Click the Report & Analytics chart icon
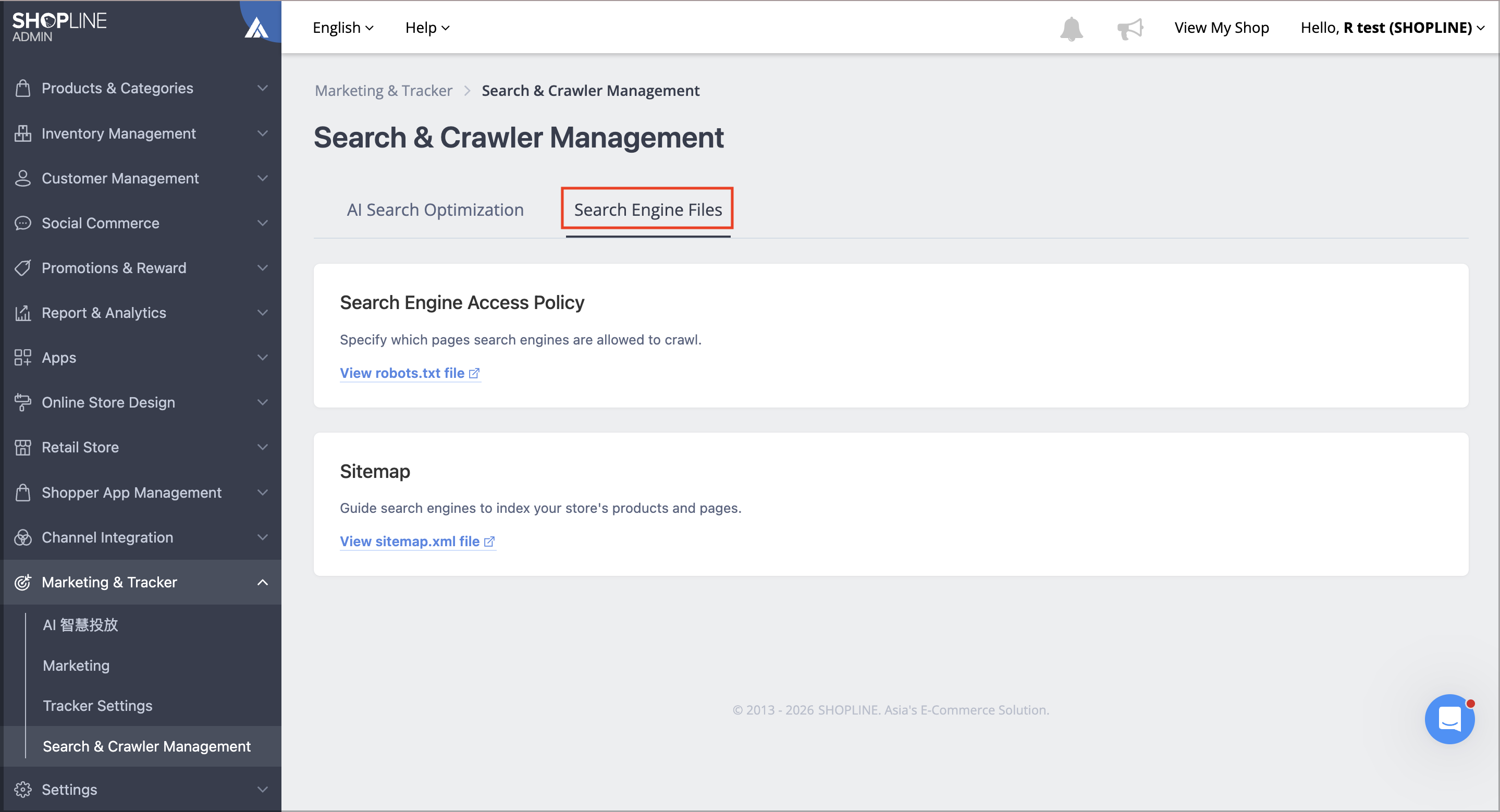1500x812 pixels. point(23,313)
